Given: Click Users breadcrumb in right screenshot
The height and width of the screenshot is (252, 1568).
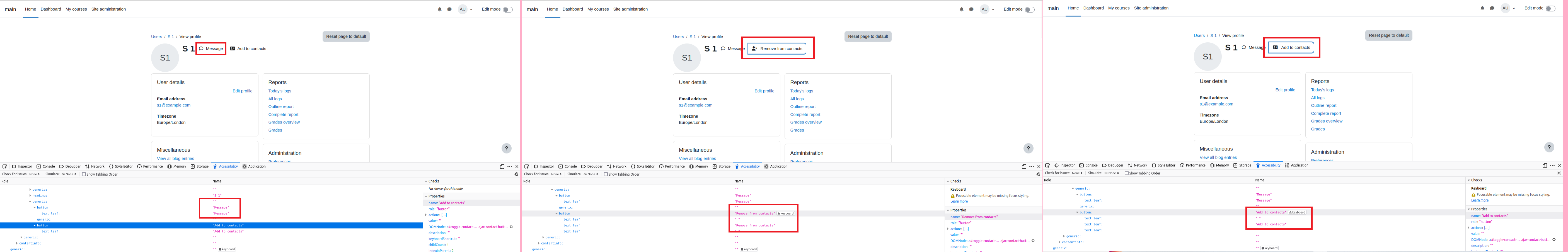Looking at the screenshot, I should 1199,35.
